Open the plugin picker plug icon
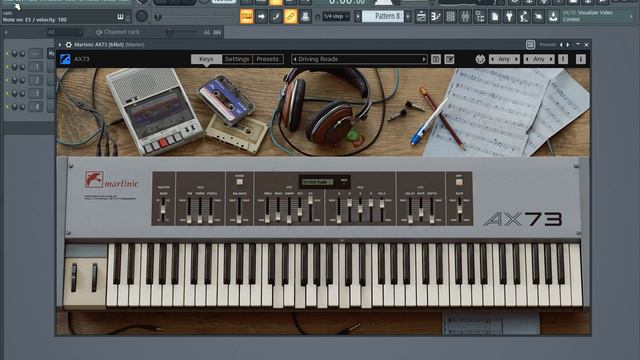Image resolution: width=640 pixels, height=360 pixels. point(509,17)
